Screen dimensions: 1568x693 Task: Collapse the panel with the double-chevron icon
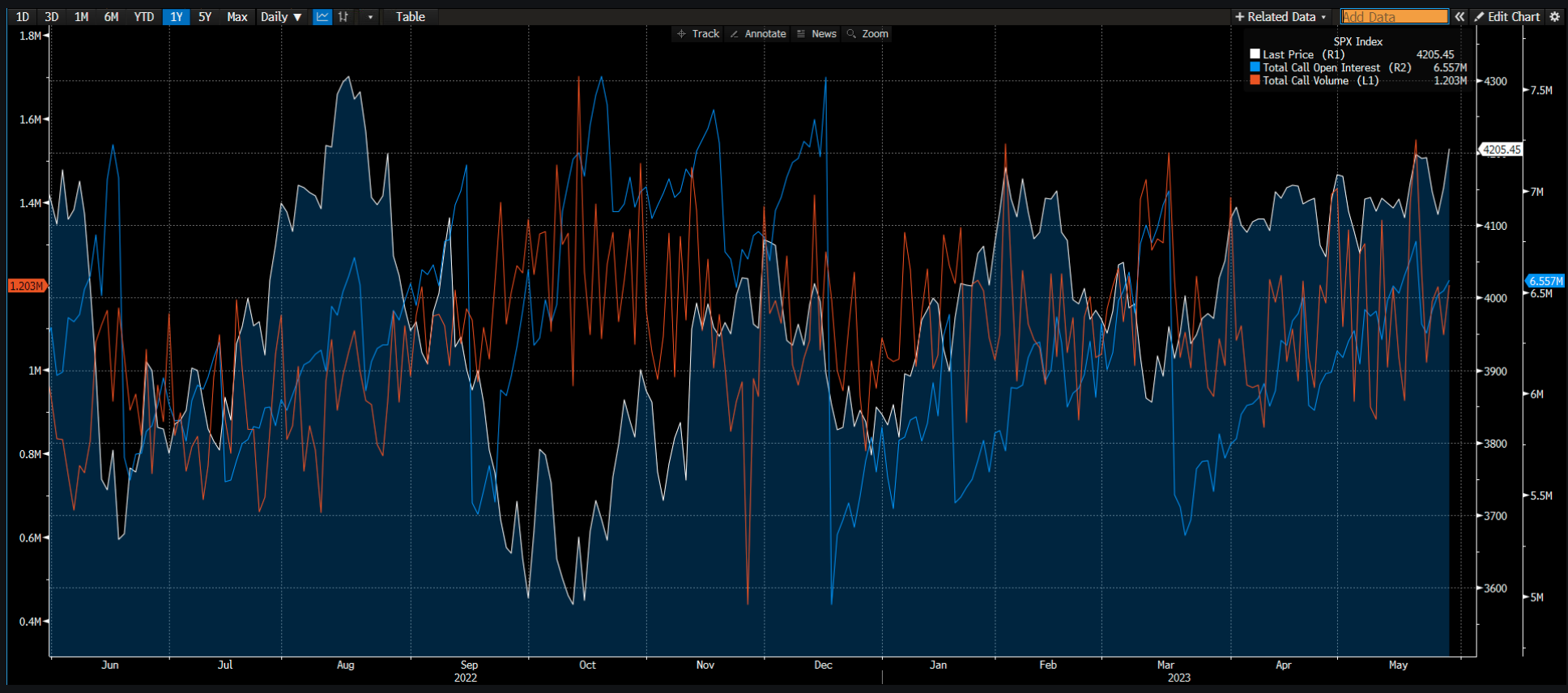[x=1459, y=17]
